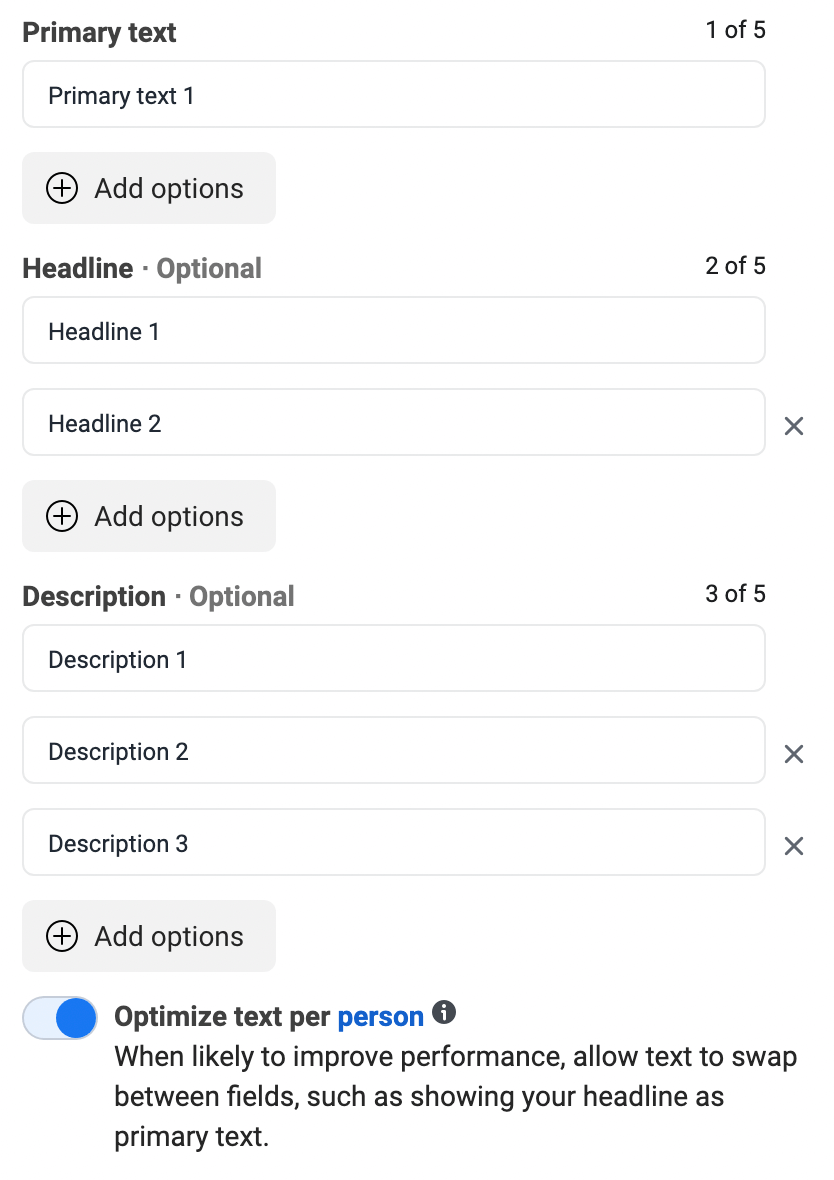
Task: Click Add options below Description 3
Action: click(x=167, y=936)
